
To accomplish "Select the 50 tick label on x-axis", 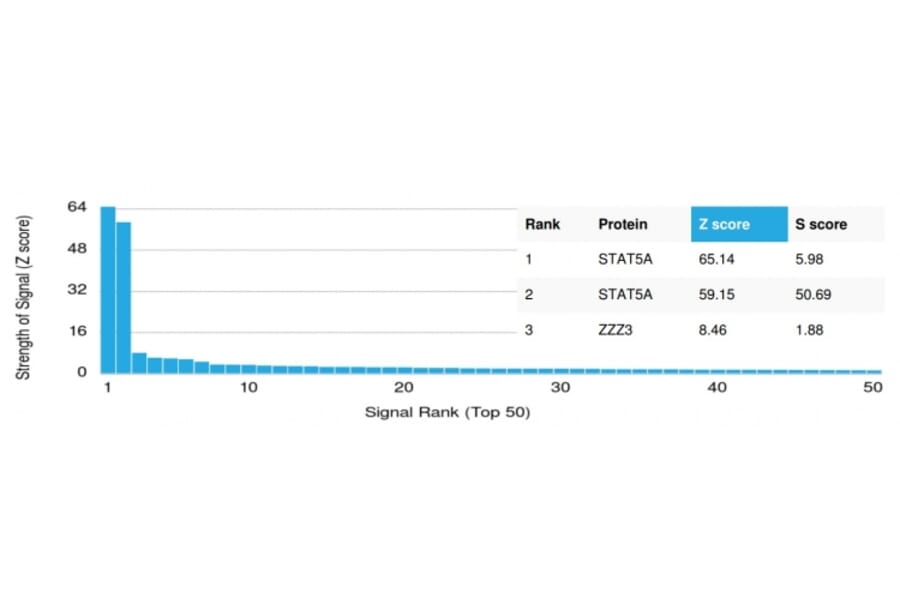I will (x=872, y=388).
